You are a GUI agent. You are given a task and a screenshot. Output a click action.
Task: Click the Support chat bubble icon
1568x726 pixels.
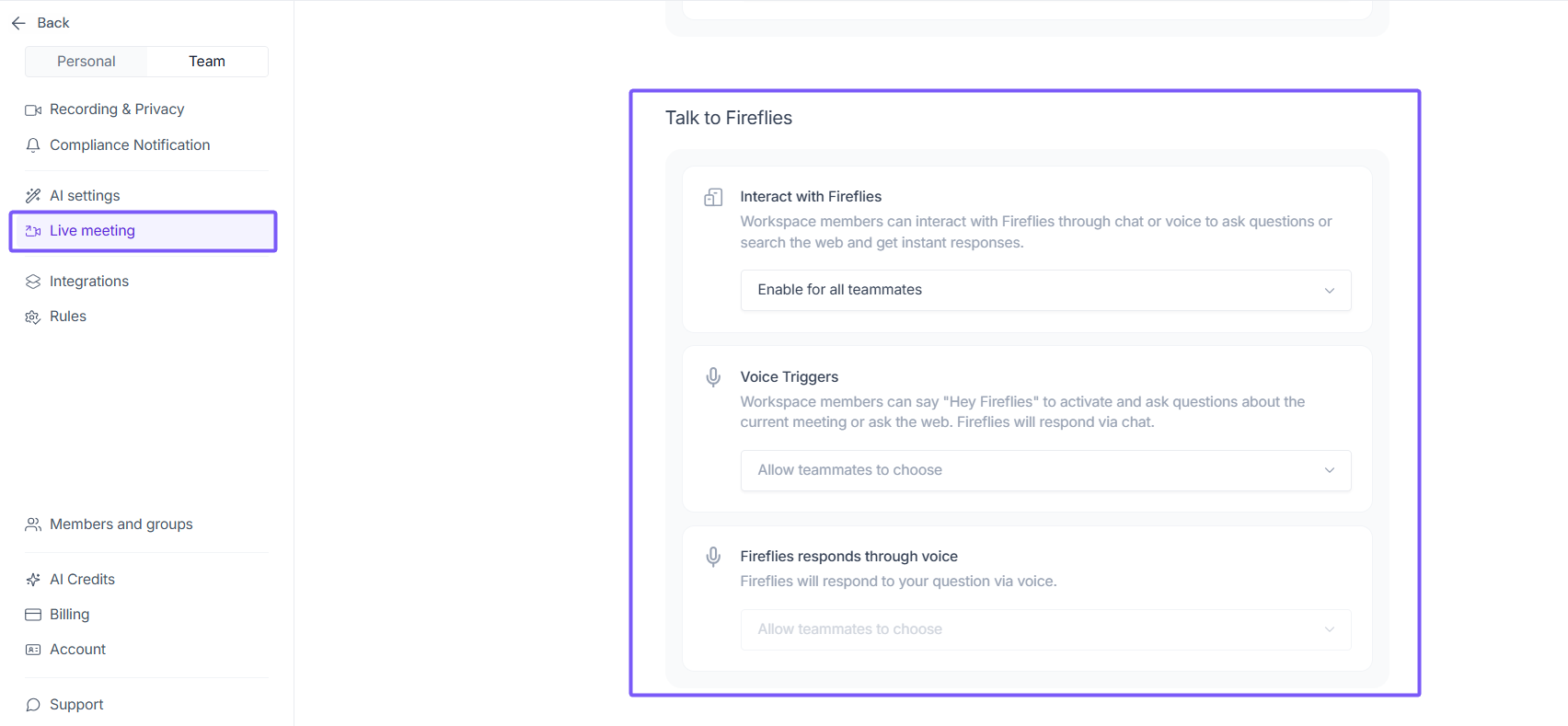pyautogui.click(x=33, y=705)
